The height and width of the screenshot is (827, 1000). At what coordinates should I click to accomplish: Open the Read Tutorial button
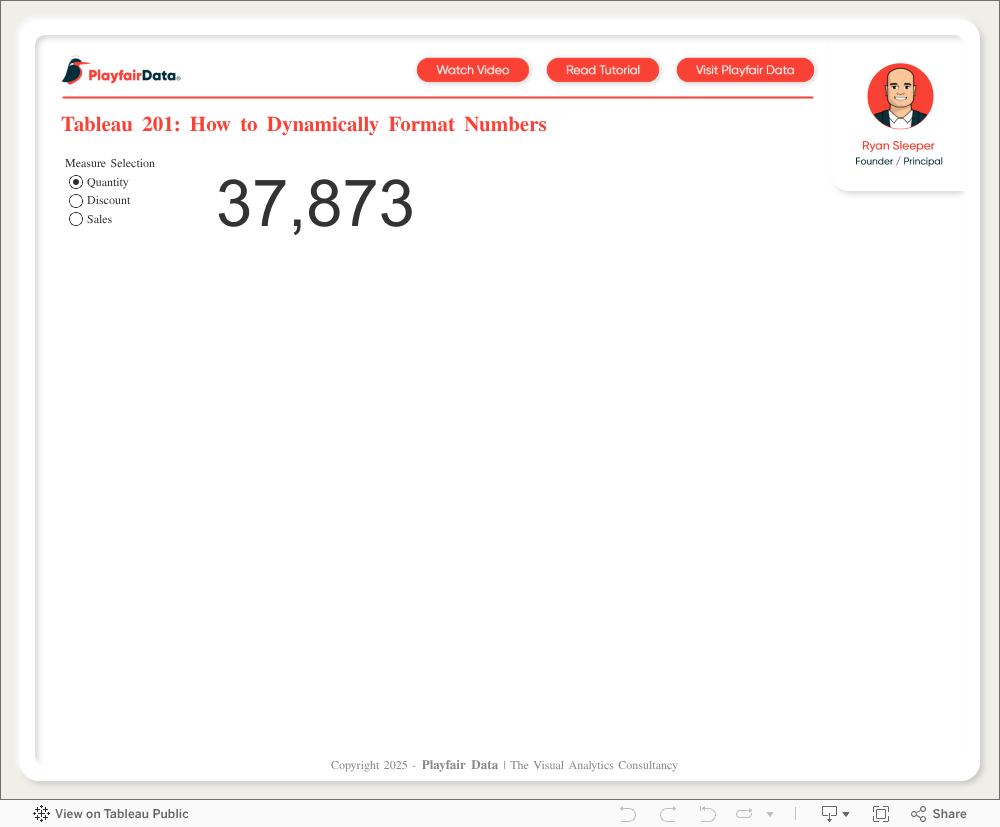coord(603,70)
